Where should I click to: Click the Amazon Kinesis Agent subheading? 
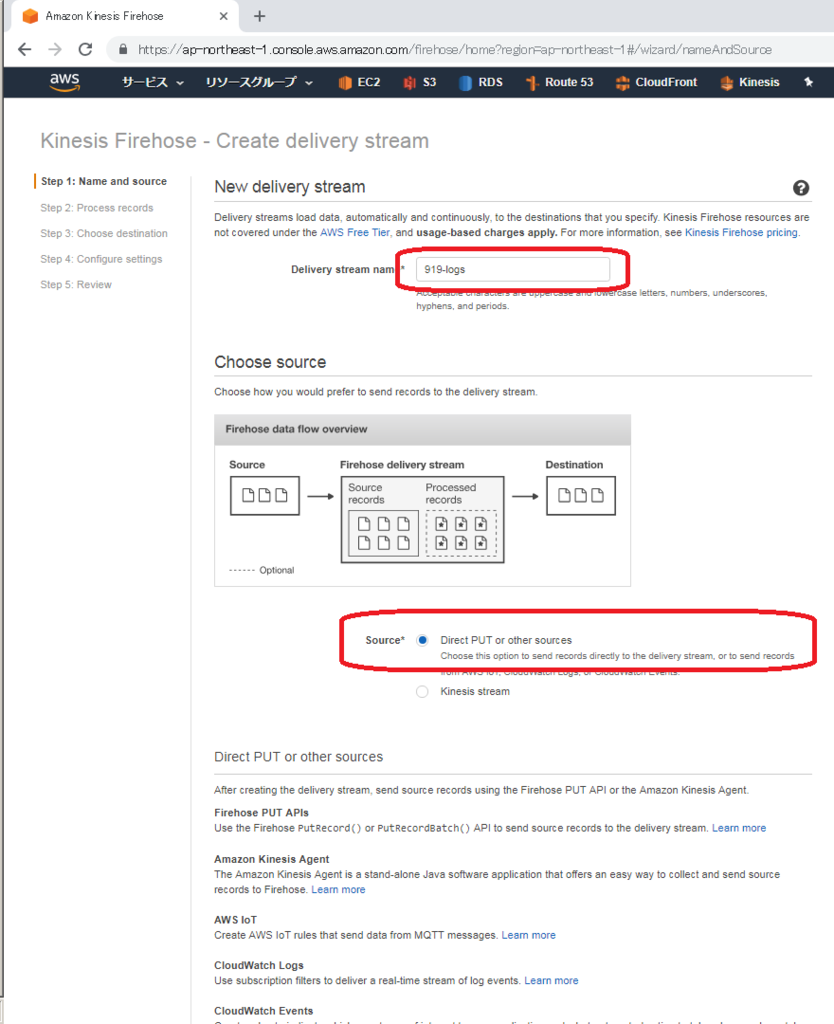[x=272, y=859]
